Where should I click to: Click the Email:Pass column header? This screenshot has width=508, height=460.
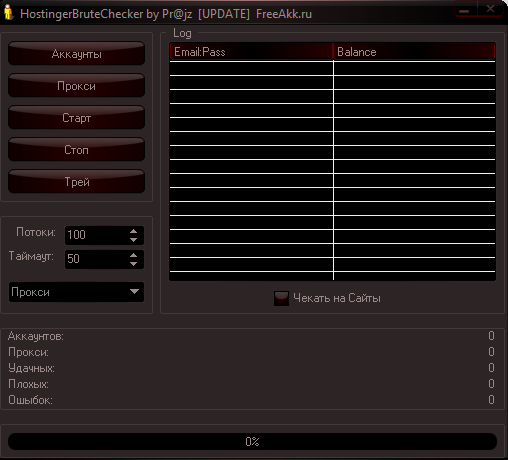pos(251,52)
